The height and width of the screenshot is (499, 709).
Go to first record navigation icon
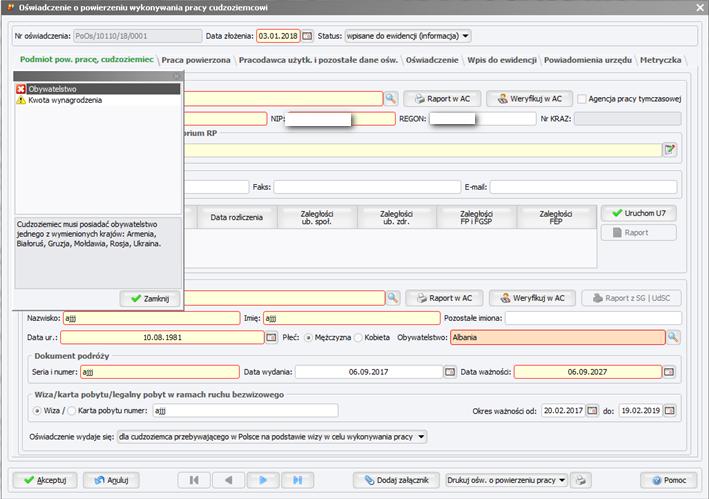click(194, 480)
